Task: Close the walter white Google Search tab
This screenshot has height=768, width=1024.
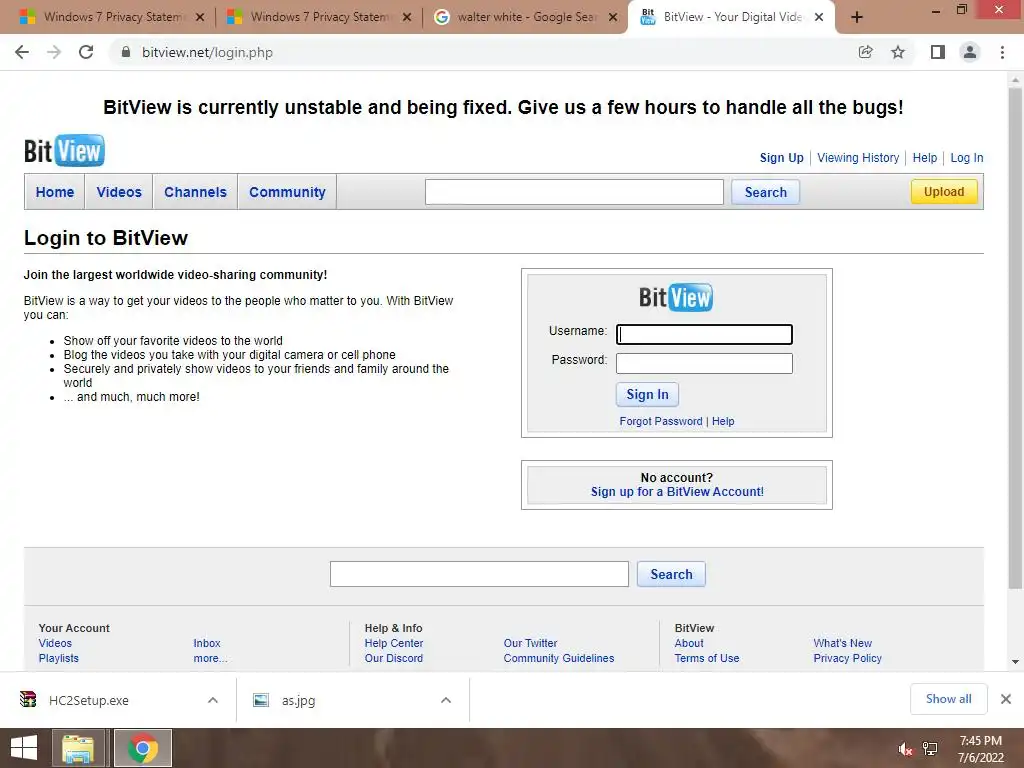Action: [x=613, y=18]
